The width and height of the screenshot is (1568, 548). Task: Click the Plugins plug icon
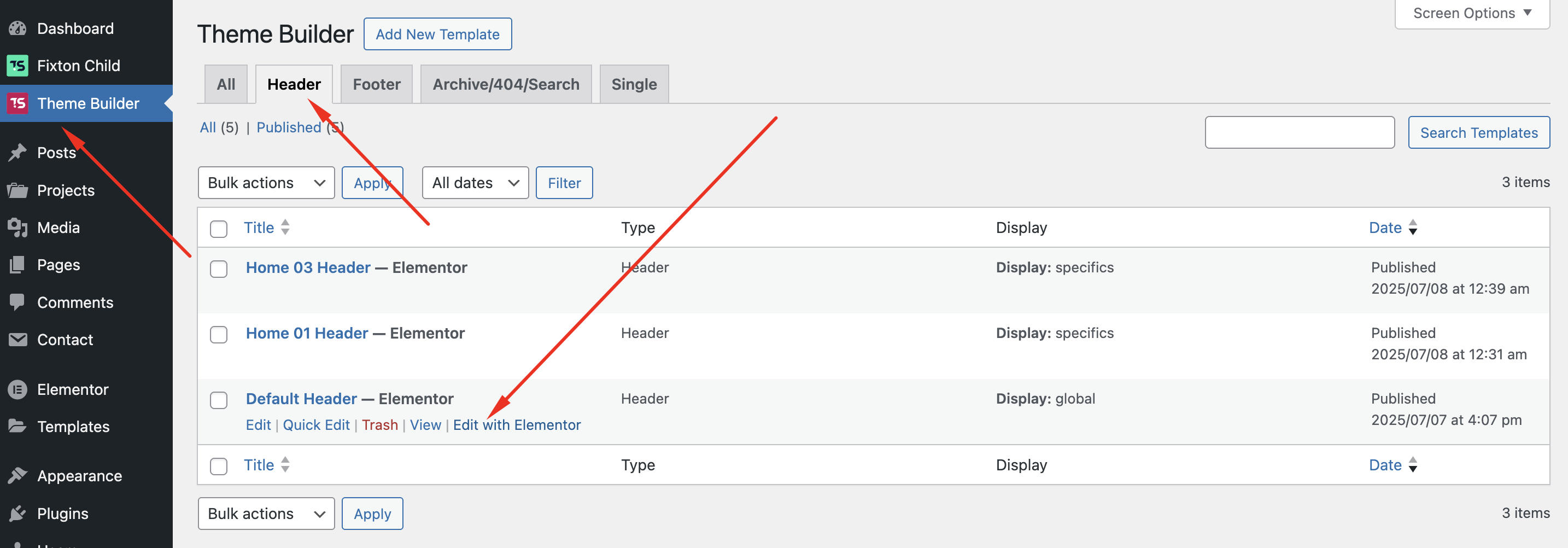coord(17,514)
